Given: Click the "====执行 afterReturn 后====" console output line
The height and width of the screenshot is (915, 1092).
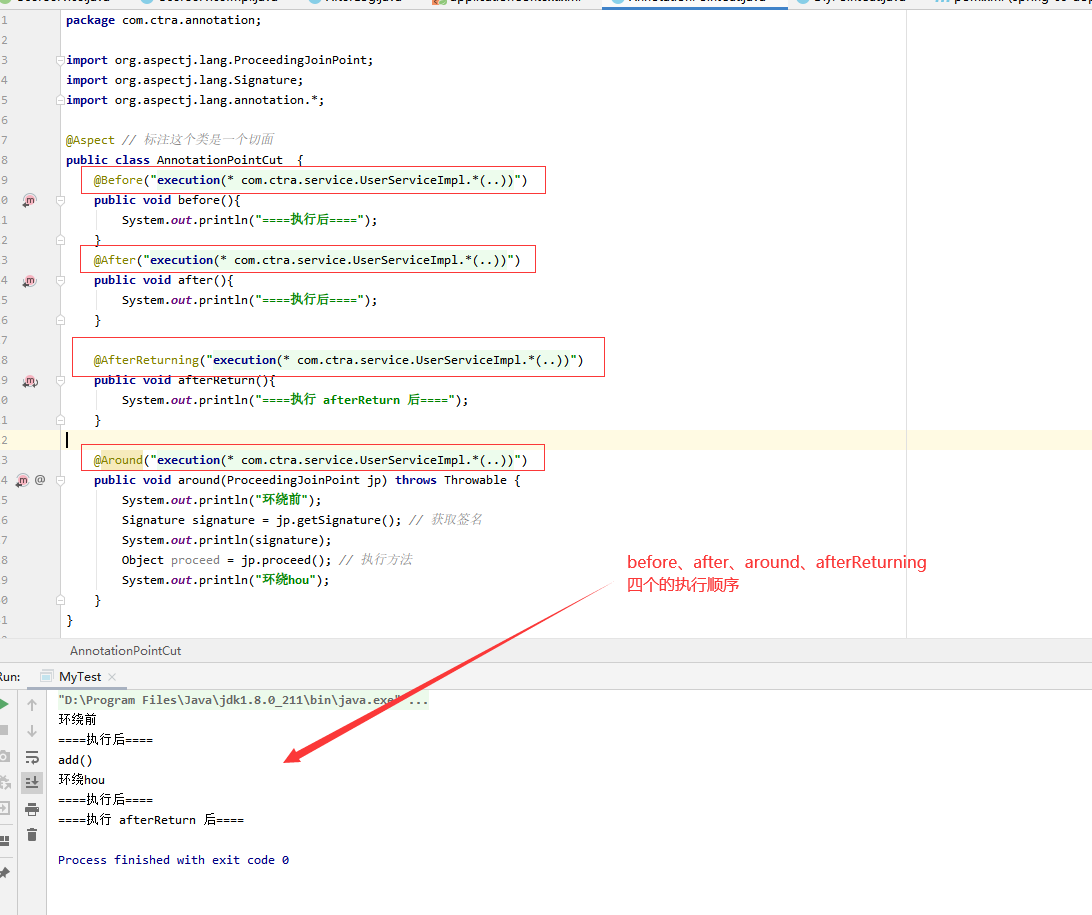Looking at the screenshot, I should 150,820.
